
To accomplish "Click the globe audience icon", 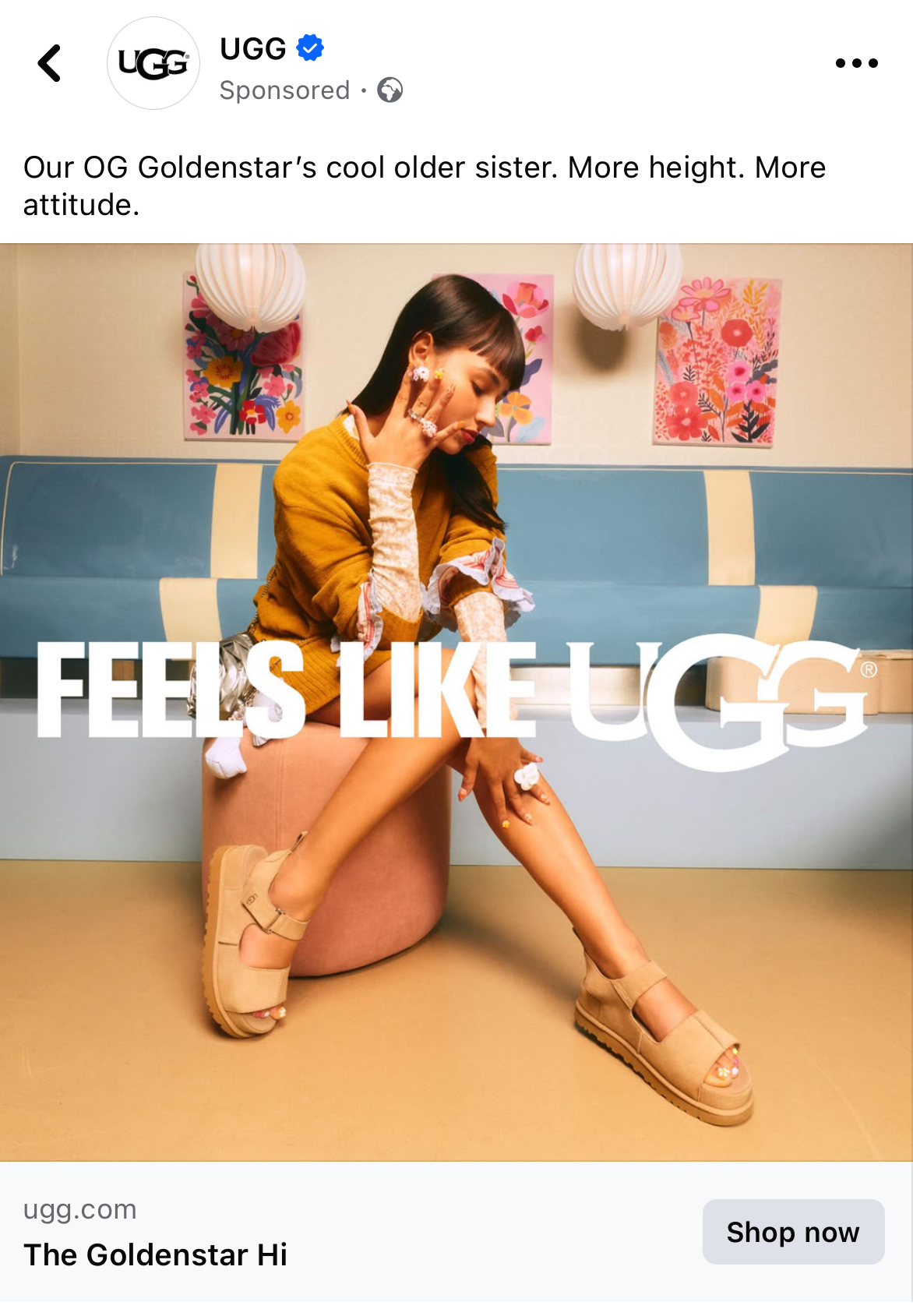I will [390, 90].
